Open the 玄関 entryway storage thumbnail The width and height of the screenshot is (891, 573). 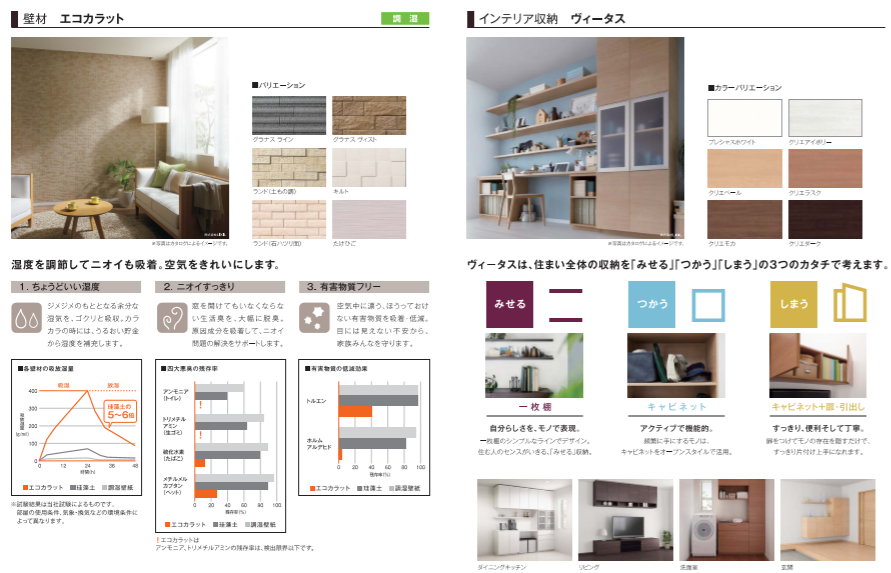tap(828, 520)
